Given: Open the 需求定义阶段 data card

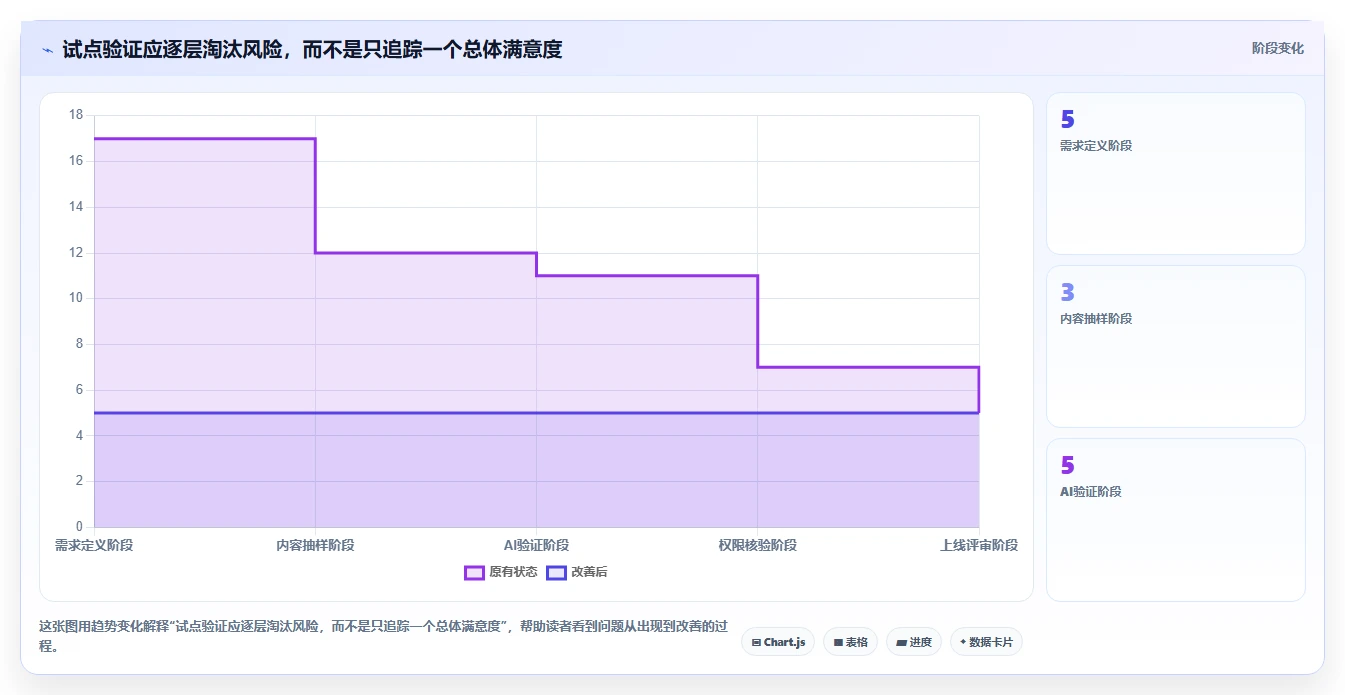Looking at the screenshot, I should pos(1175,173).
